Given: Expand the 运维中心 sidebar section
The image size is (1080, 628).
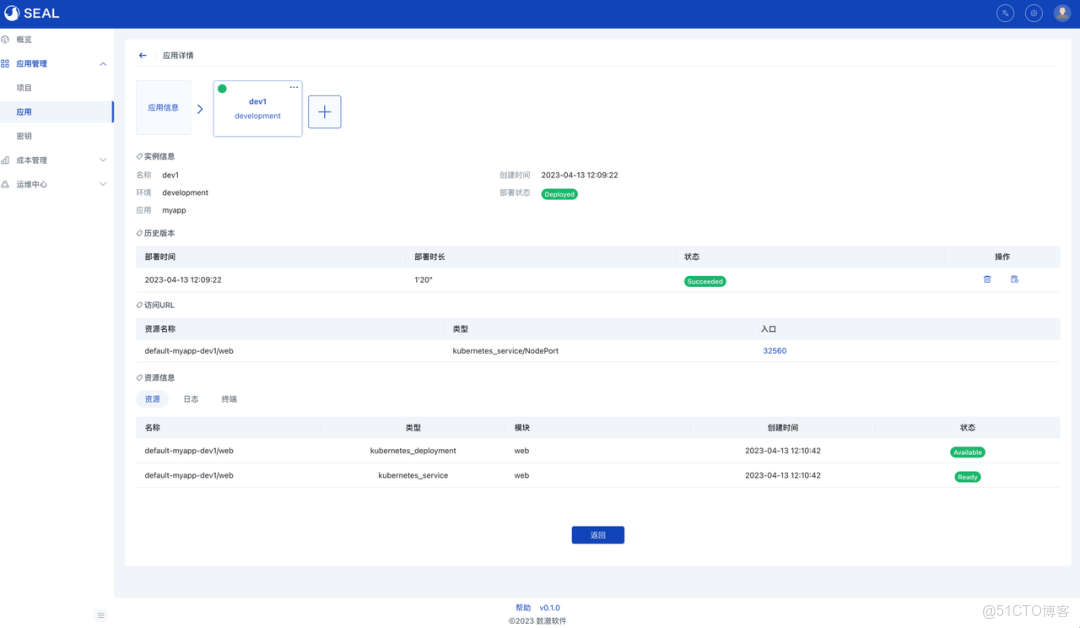Looking at the screenshot, I should 102,183.
